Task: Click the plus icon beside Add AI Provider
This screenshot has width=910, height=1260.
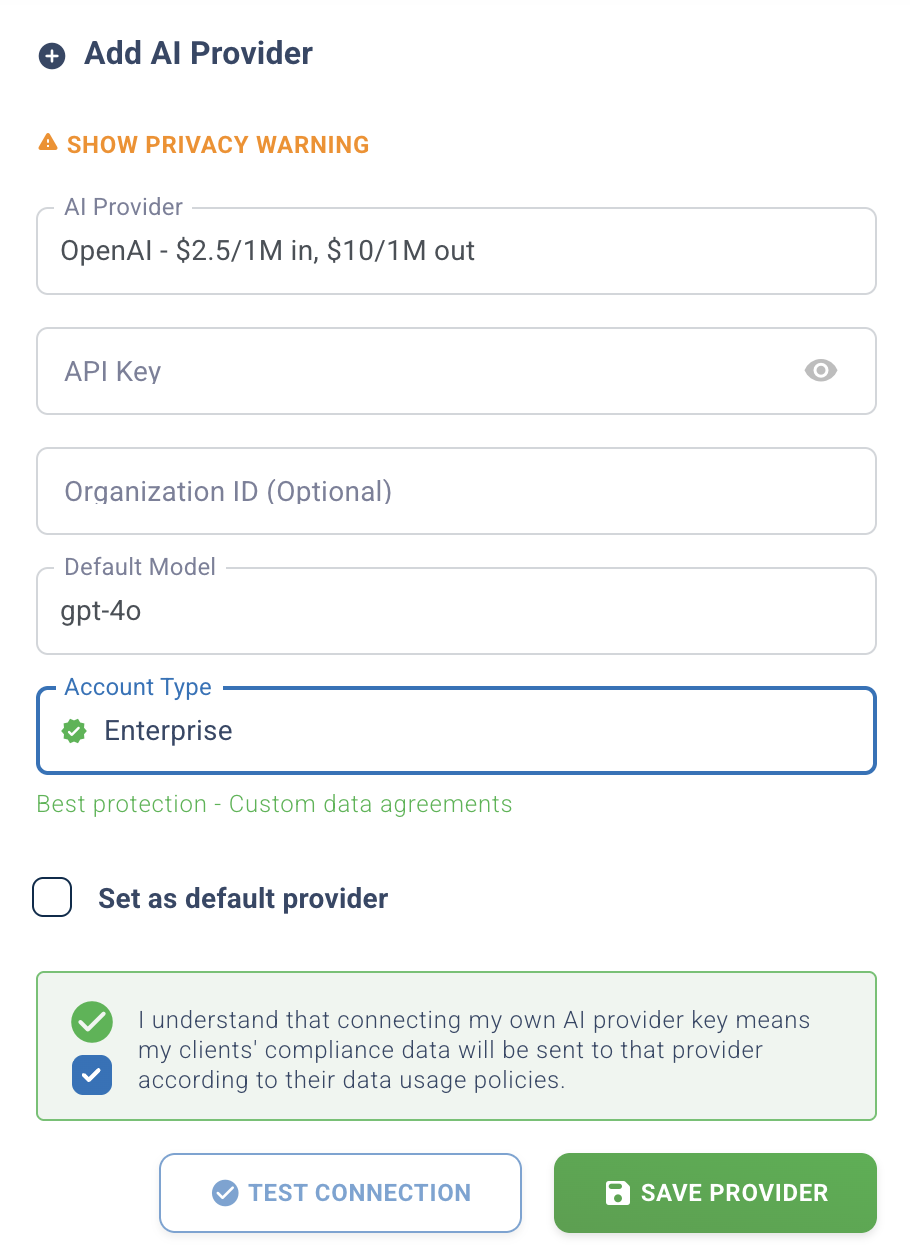Action: [x=51, y=56]
